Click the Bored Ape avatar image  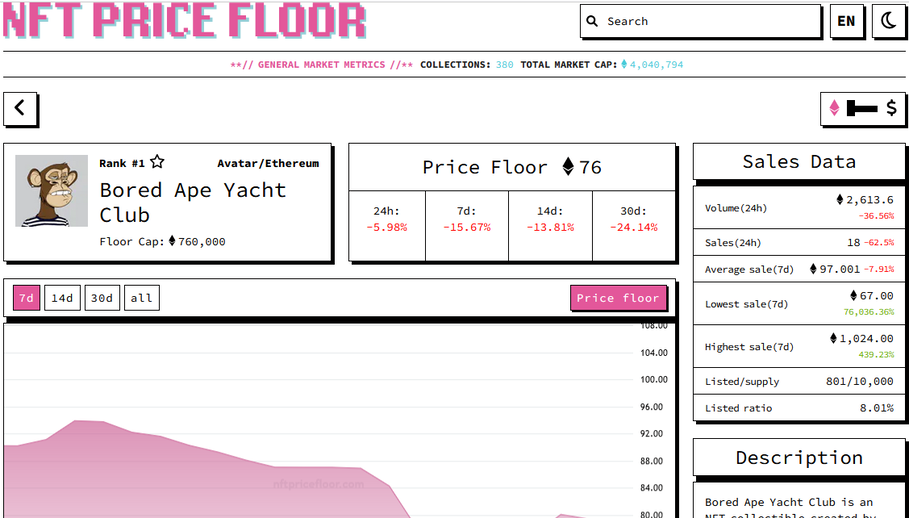pos(52,191)
